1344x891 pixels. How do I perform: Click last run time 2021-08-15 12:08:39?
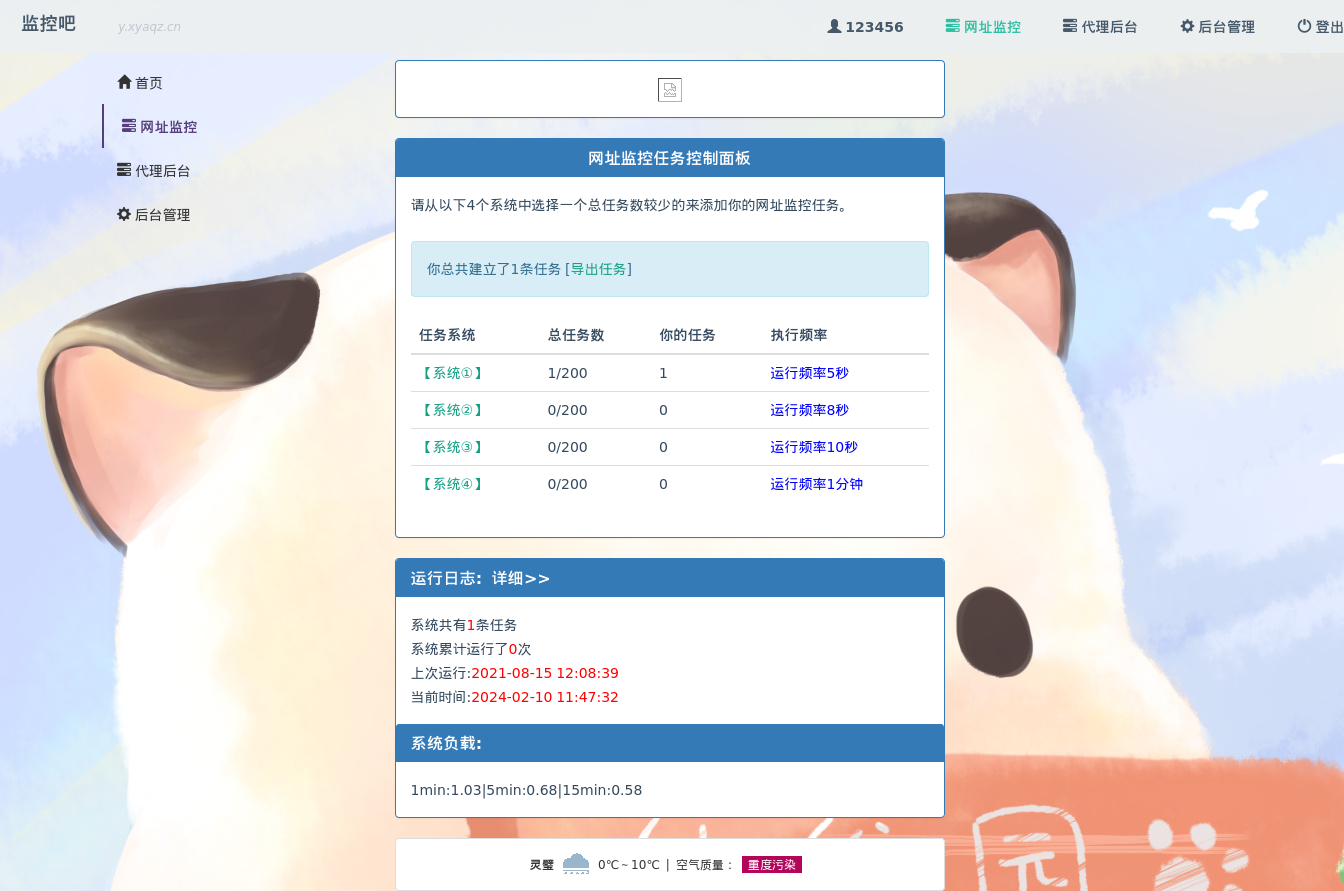pos(545,673)
